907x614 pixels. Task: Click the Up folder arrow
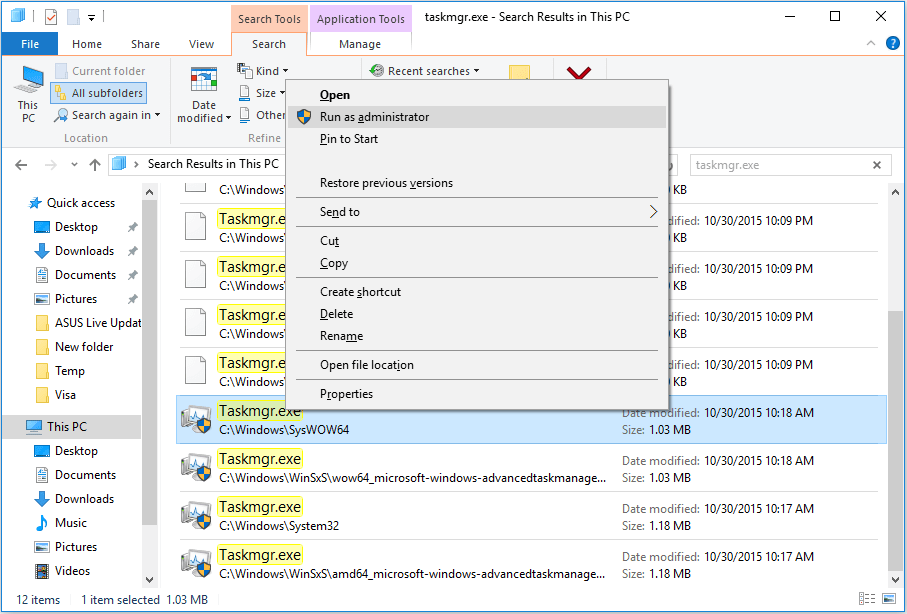pos(95,165)
